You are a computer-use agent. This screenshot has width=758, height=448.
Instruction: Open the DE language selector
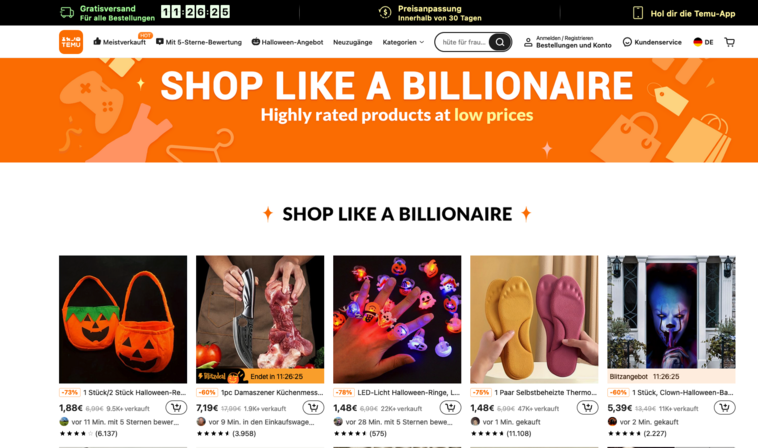click(x=703, y=42)
